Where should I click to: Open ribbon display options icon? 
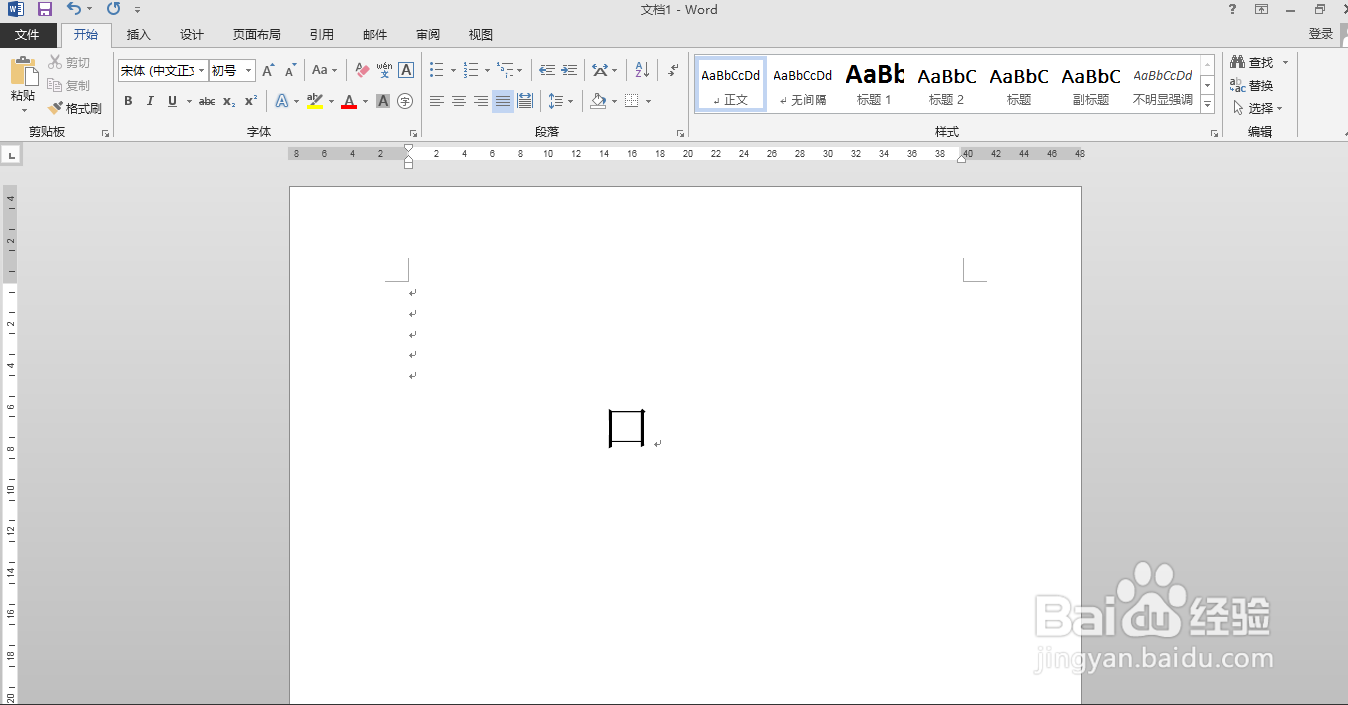1262,9
